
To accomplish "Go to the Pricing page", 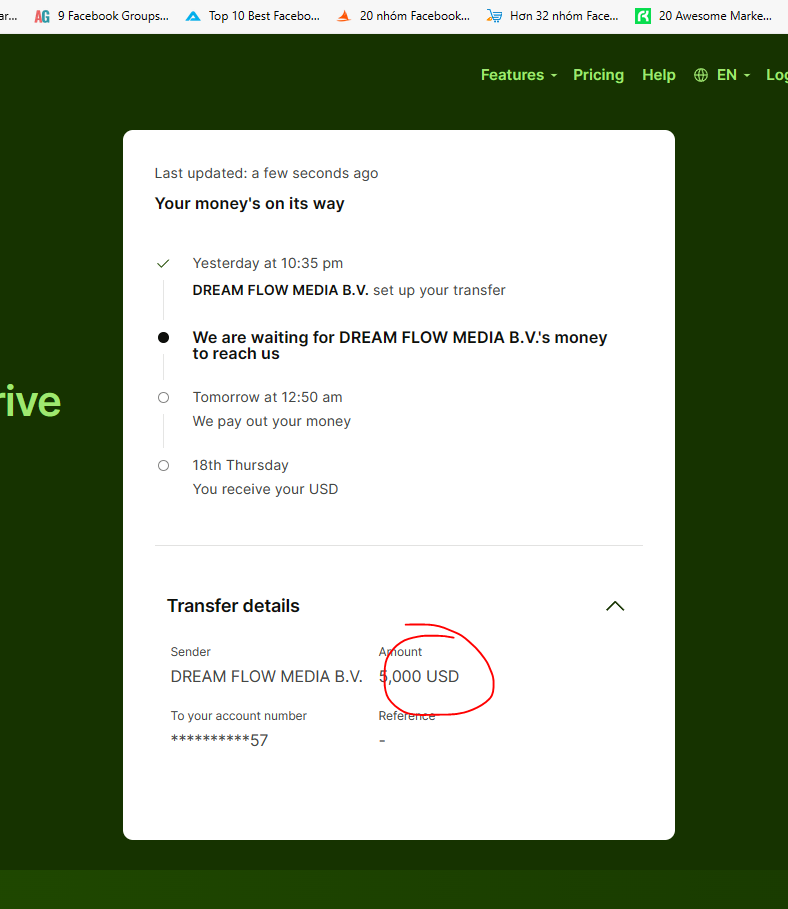I will pyautogui.click(x=598, y=75).
